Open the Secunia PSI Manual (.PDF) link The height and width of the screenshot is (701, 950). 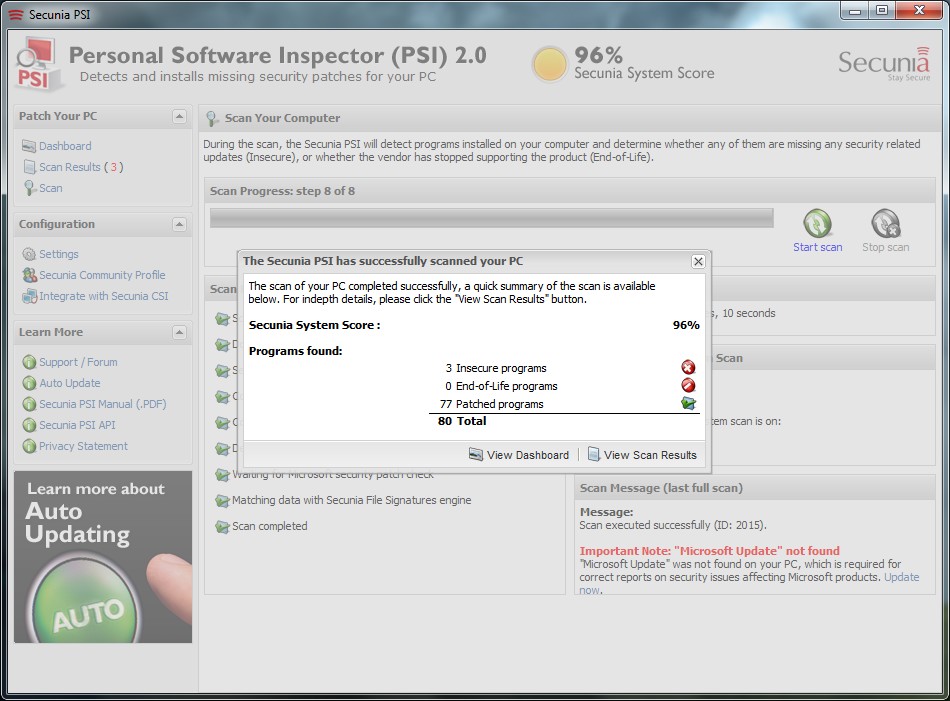coord(102,404)
